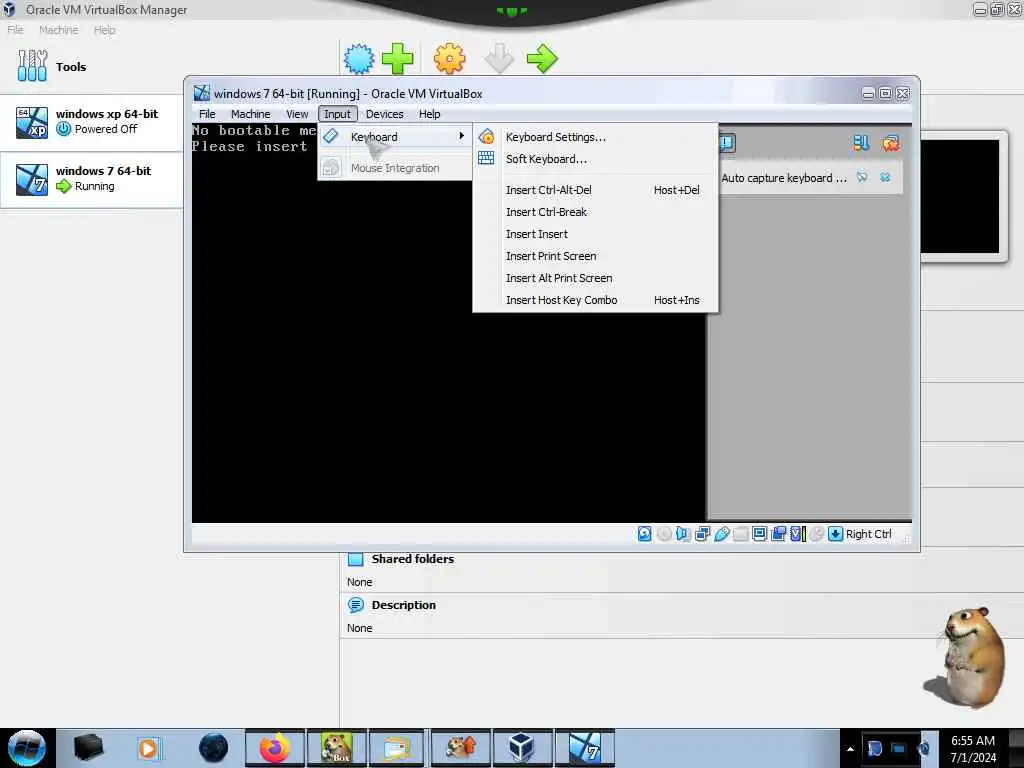This screenshot has height=768, width=1024.
Task: Click the Input menu in VM window
Action: [337, 114]
